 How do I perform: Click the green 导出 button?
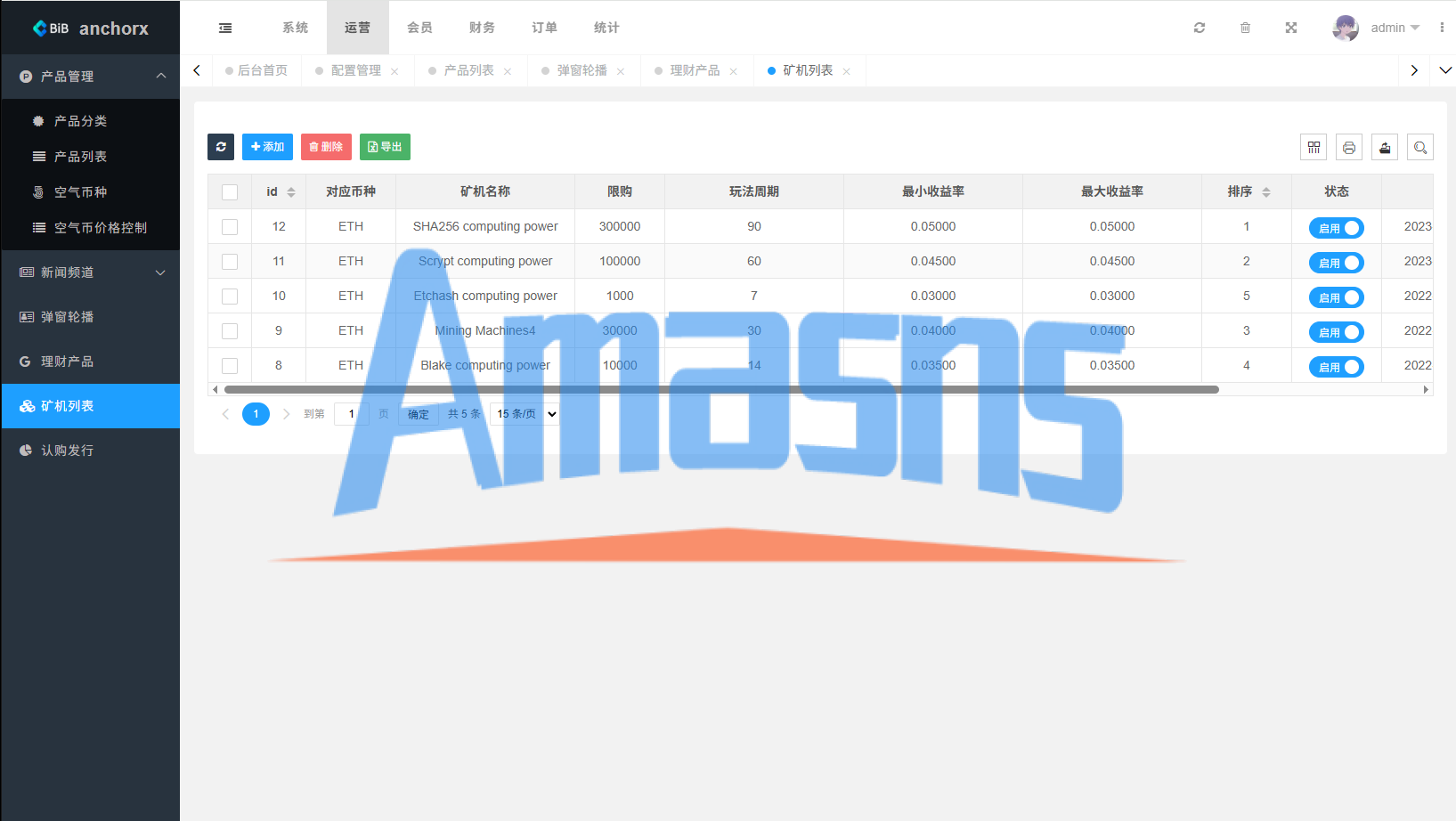385,147
